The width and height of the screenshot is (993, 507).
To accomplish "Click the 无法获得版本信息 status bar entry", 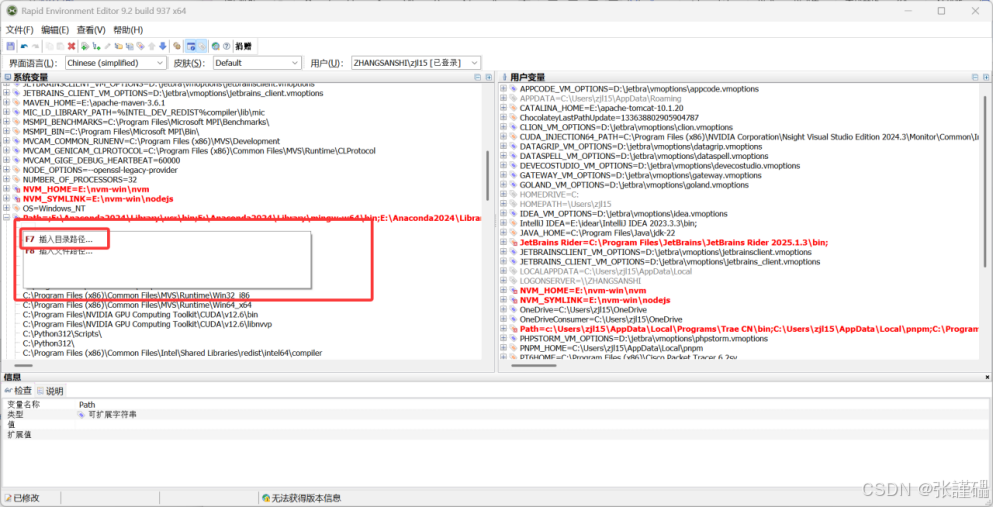I will pyautogui.click(x=301, y=498).
